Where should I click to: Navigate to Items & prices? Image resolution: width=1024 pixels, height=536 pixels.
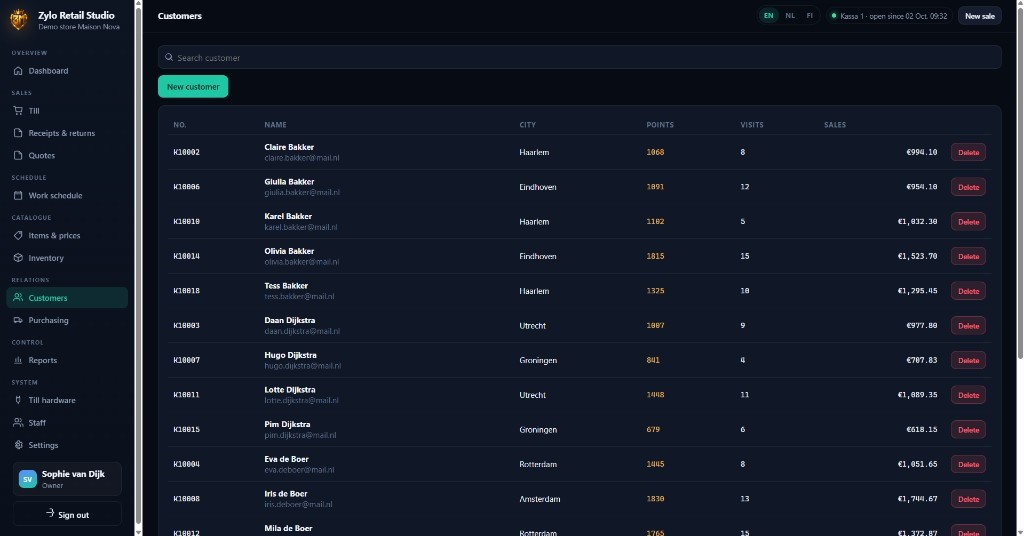(67, 235)
